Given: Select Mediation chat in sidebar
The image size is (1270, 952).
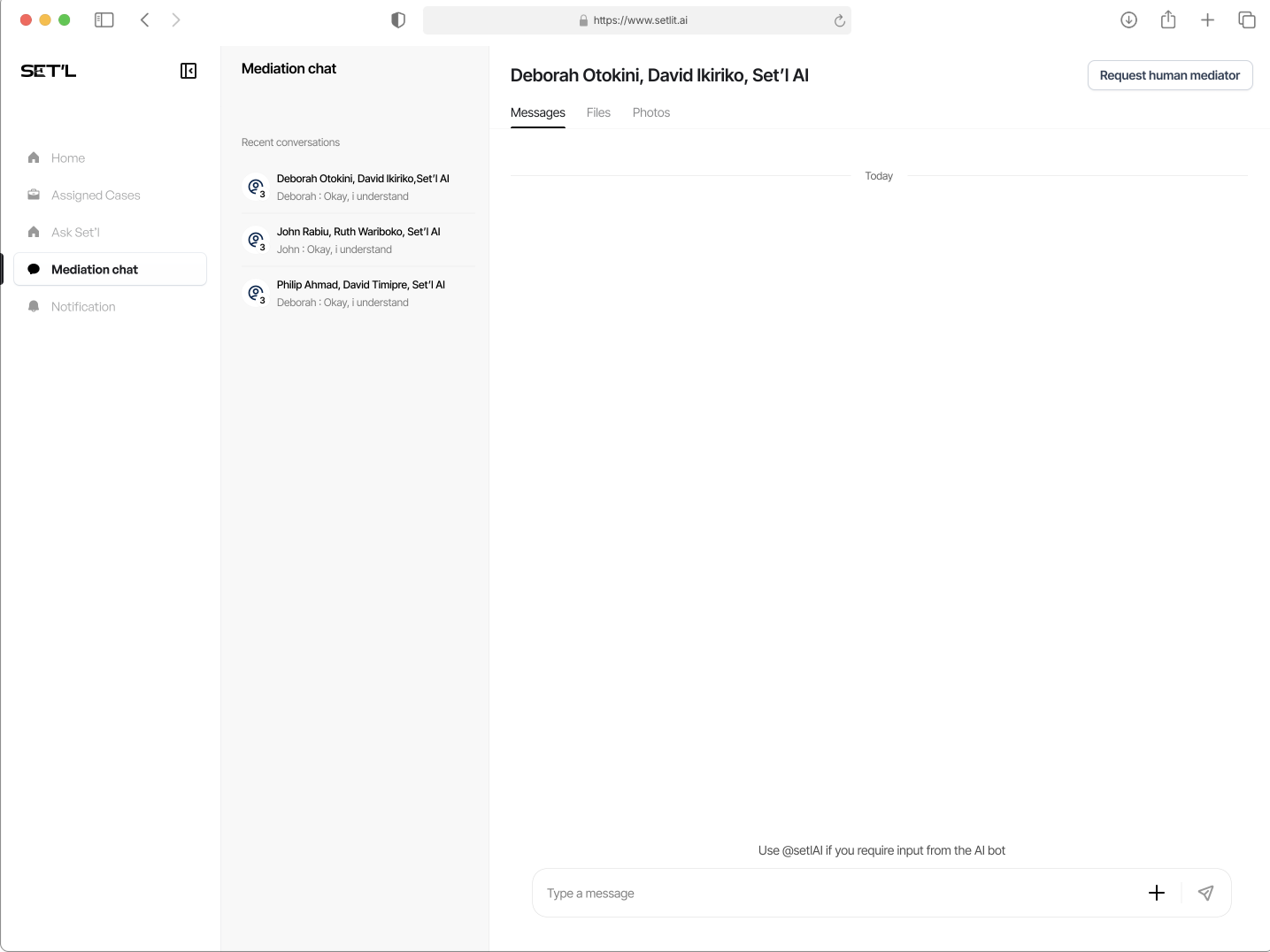Looking at the screenshot, I should (x=95, y=270).
